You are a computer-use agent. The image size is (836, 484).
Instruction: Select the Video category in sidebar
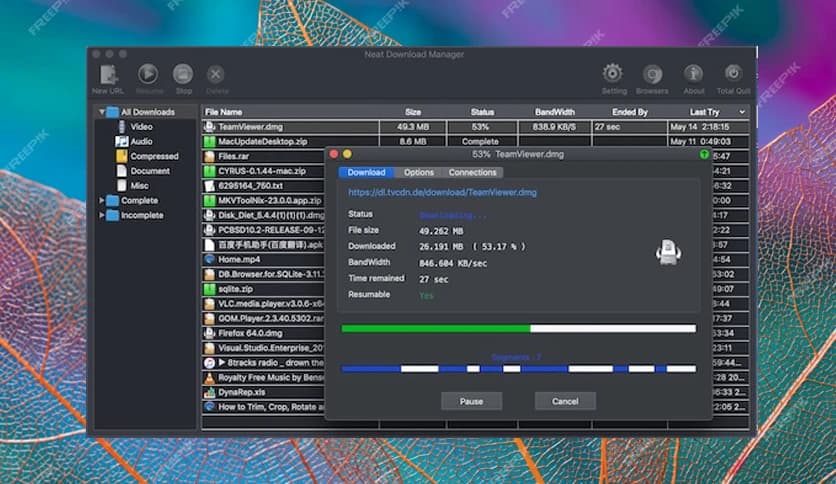click(141, 127)
